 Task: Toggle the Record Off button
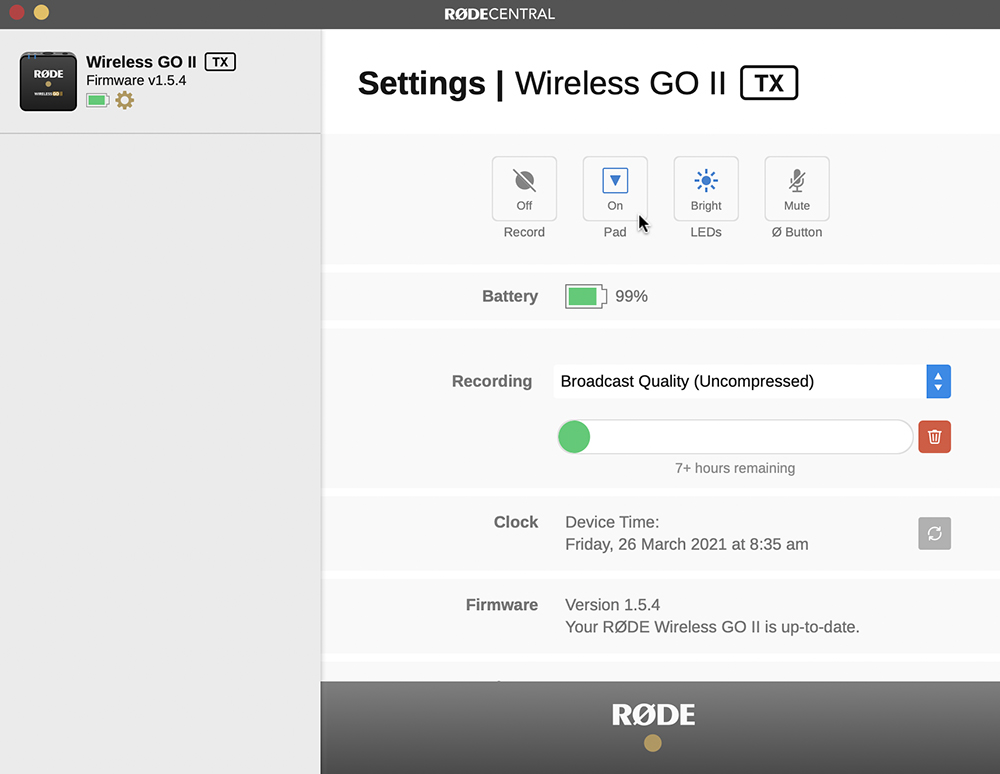(524, 188)
